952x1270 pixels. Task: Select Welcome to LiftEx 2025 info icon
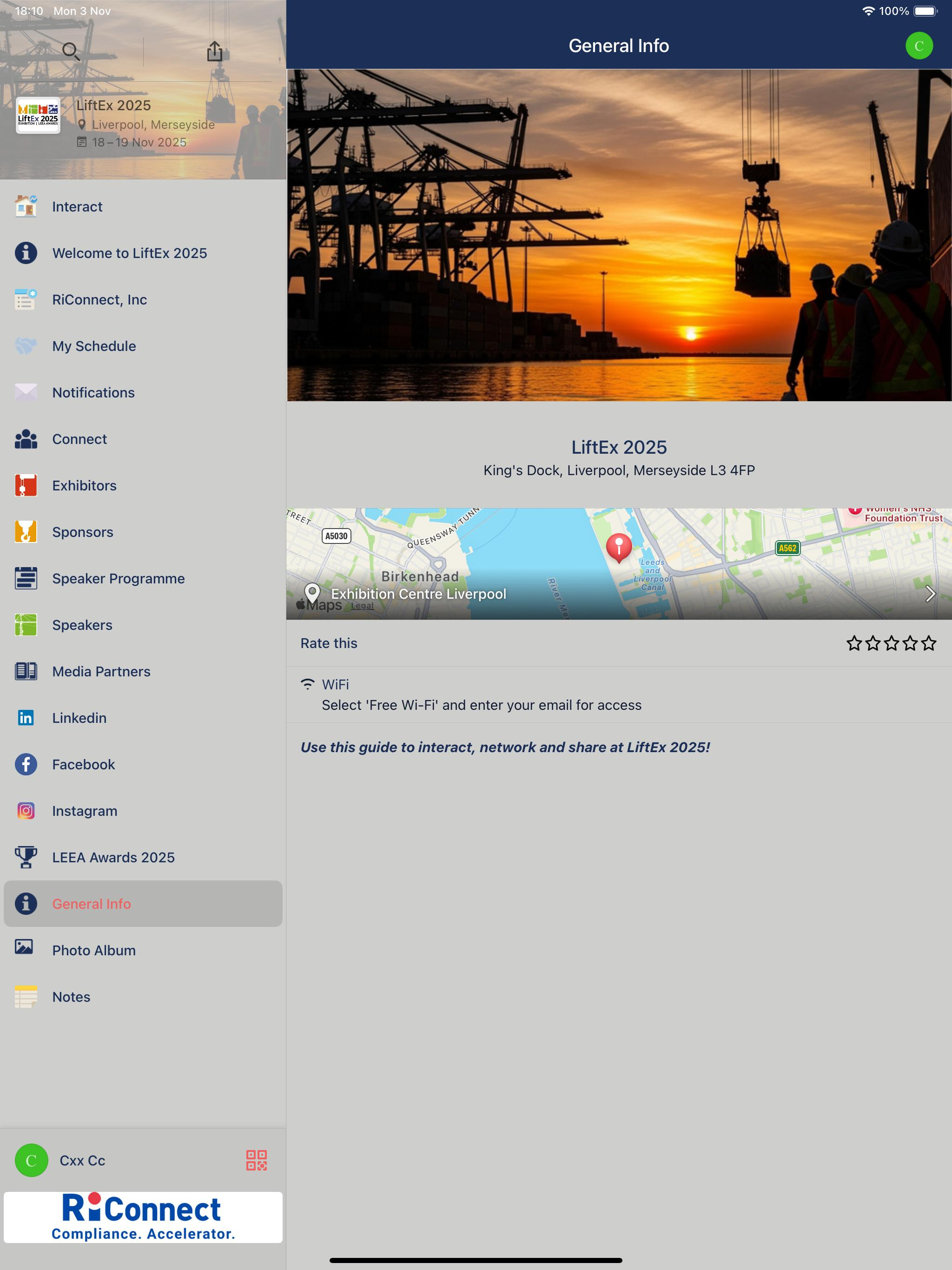[26, 252]
